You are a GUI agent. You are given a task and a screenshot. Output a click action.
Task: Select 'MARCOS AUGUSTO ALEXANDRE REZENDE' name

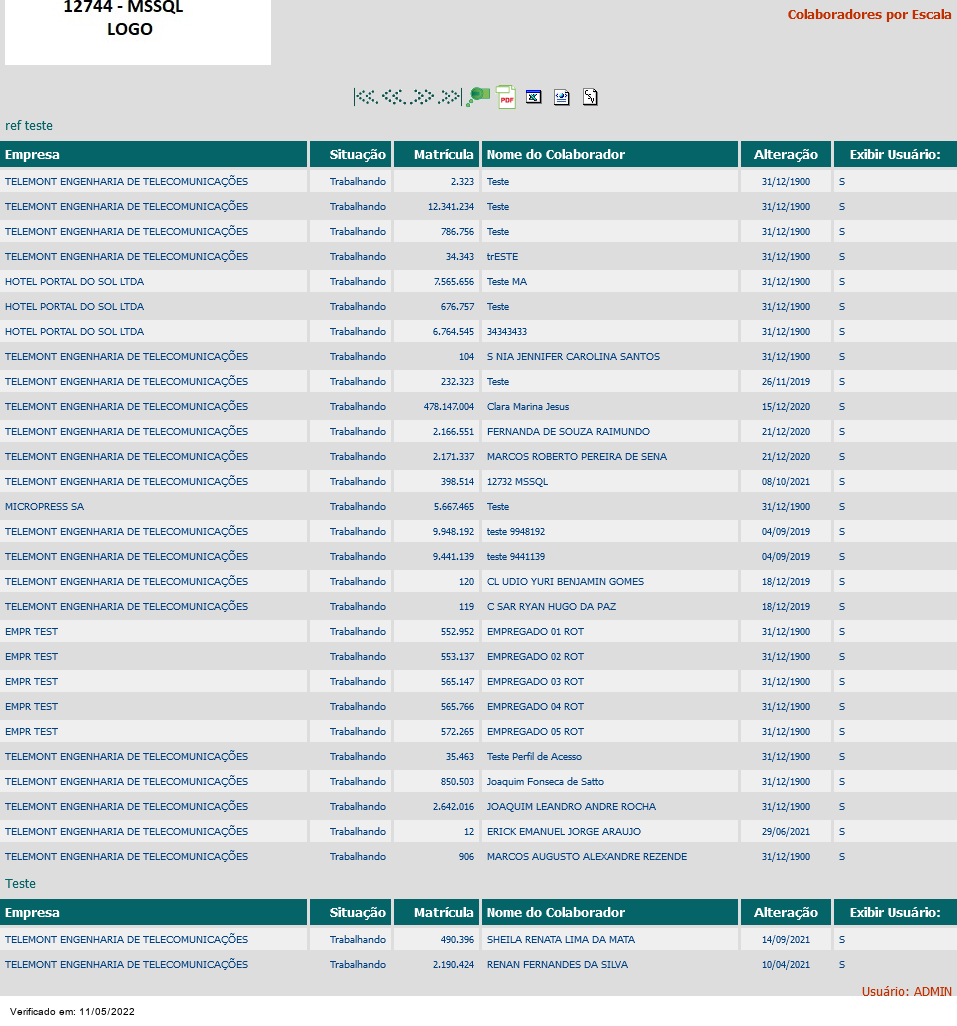point(587,857)
